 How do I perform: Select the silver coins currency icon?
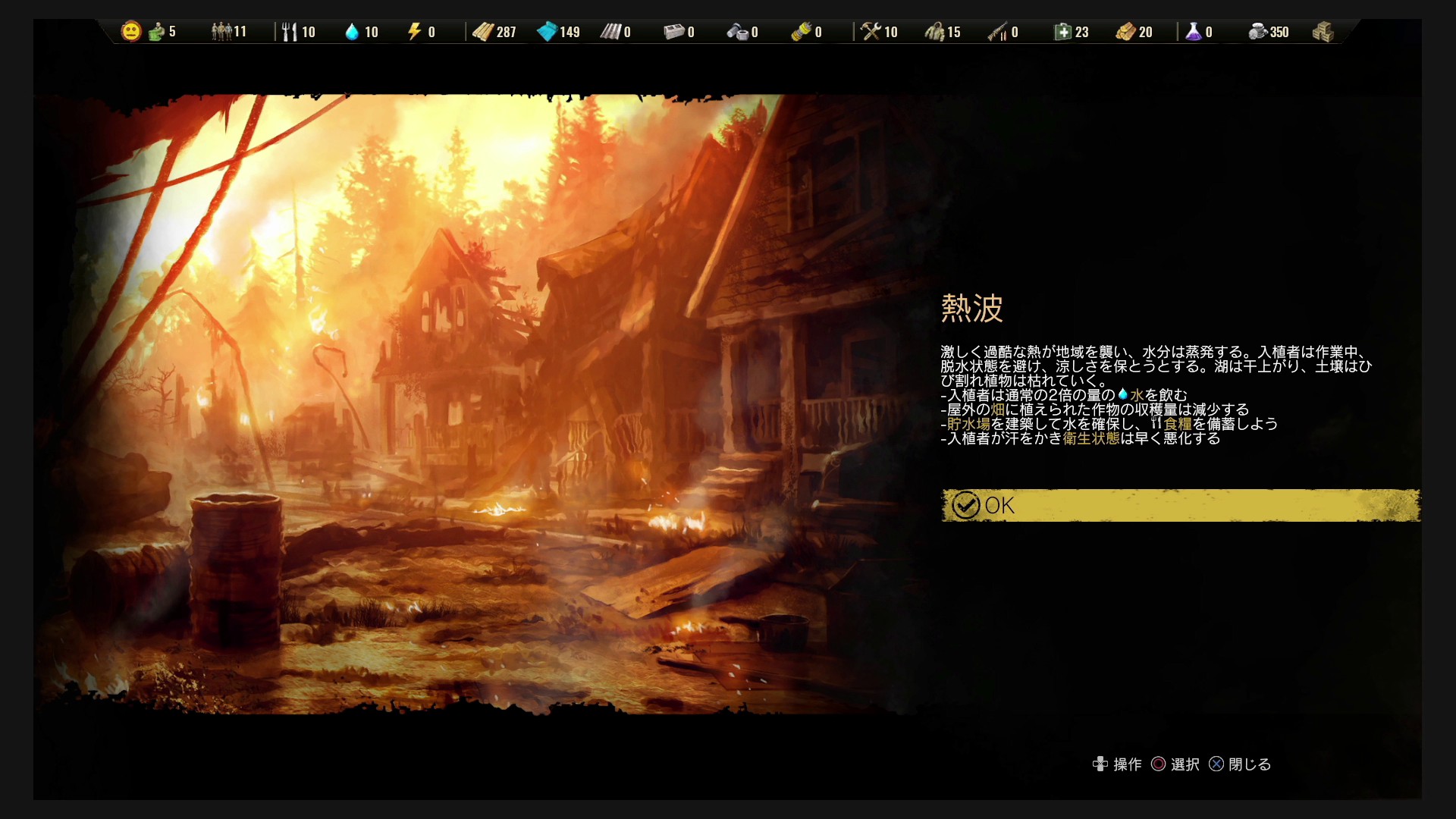tap(1257, 32)
